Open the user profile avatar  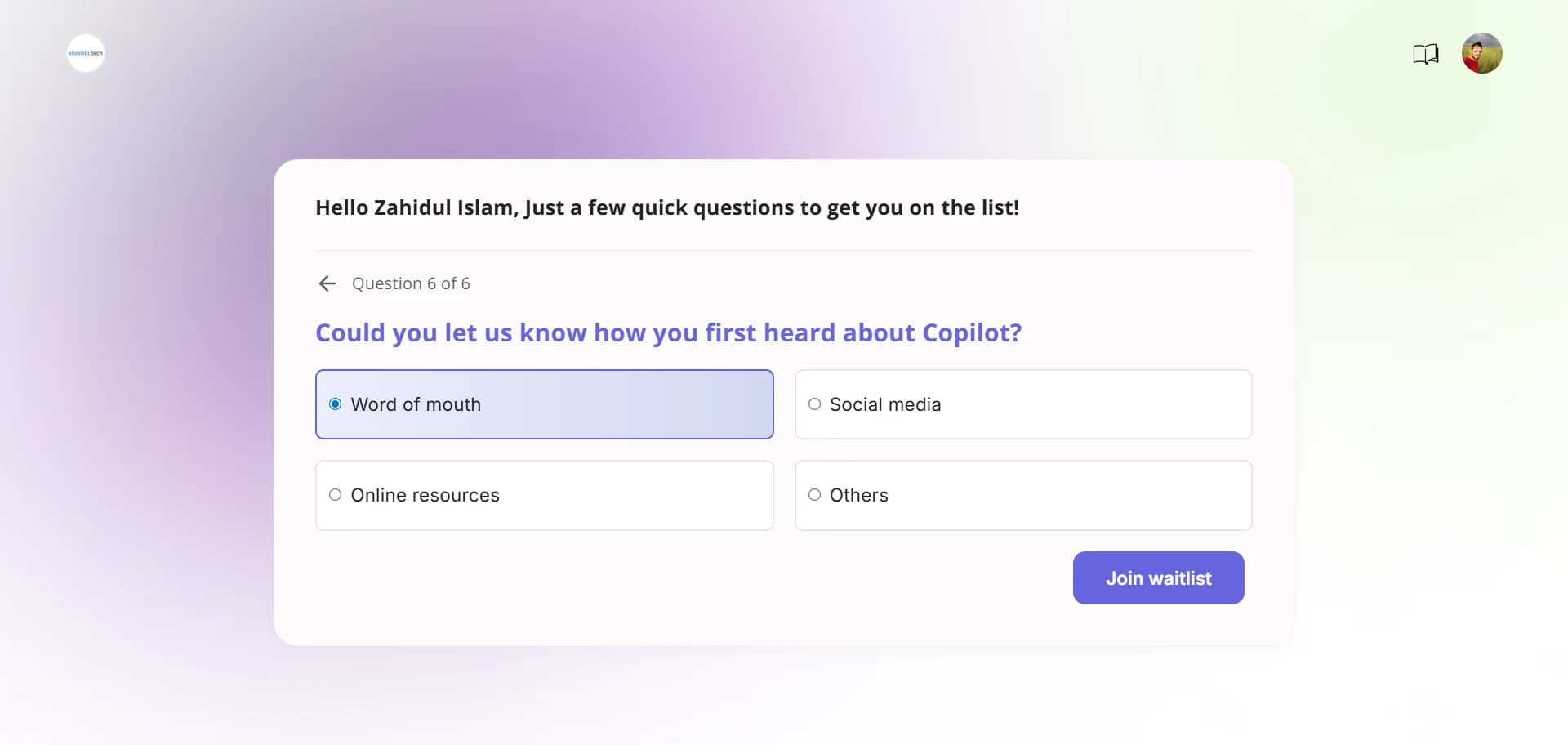[x=1482, y=53]
